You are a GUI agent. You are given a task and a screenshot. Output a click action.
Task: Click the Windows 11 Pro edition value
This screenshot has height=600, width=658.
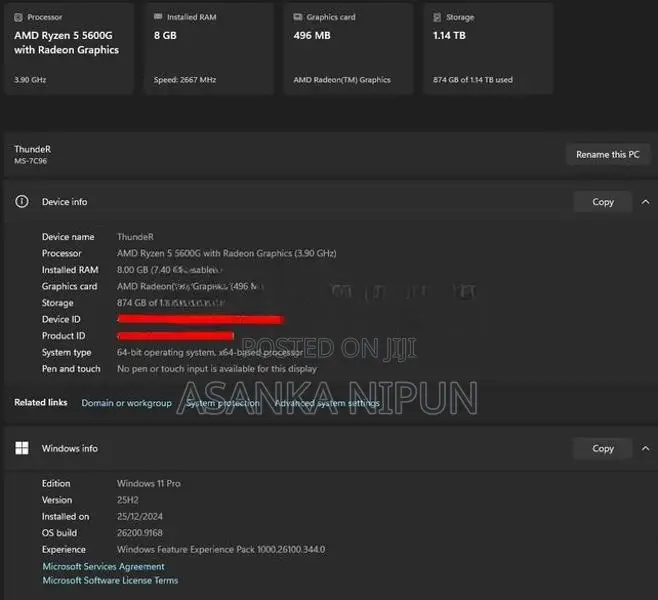[x=149, y=483]
